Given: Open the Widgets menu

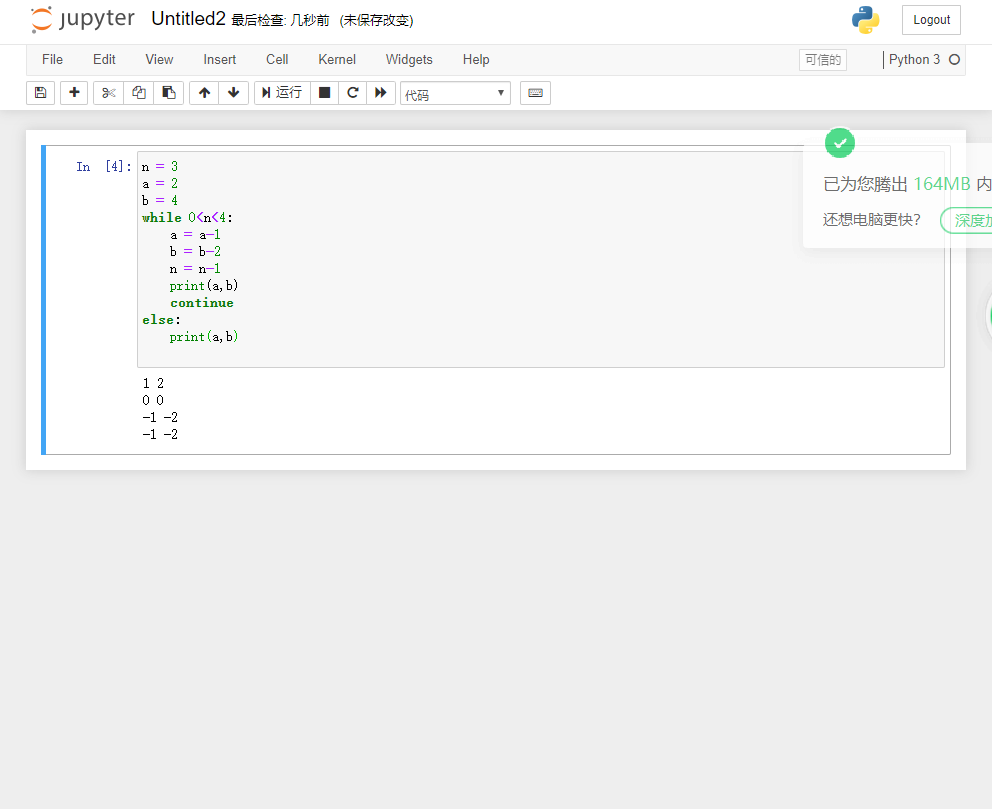Looking at the screenshot, I should pyautogui.click(x=408, y=60).
